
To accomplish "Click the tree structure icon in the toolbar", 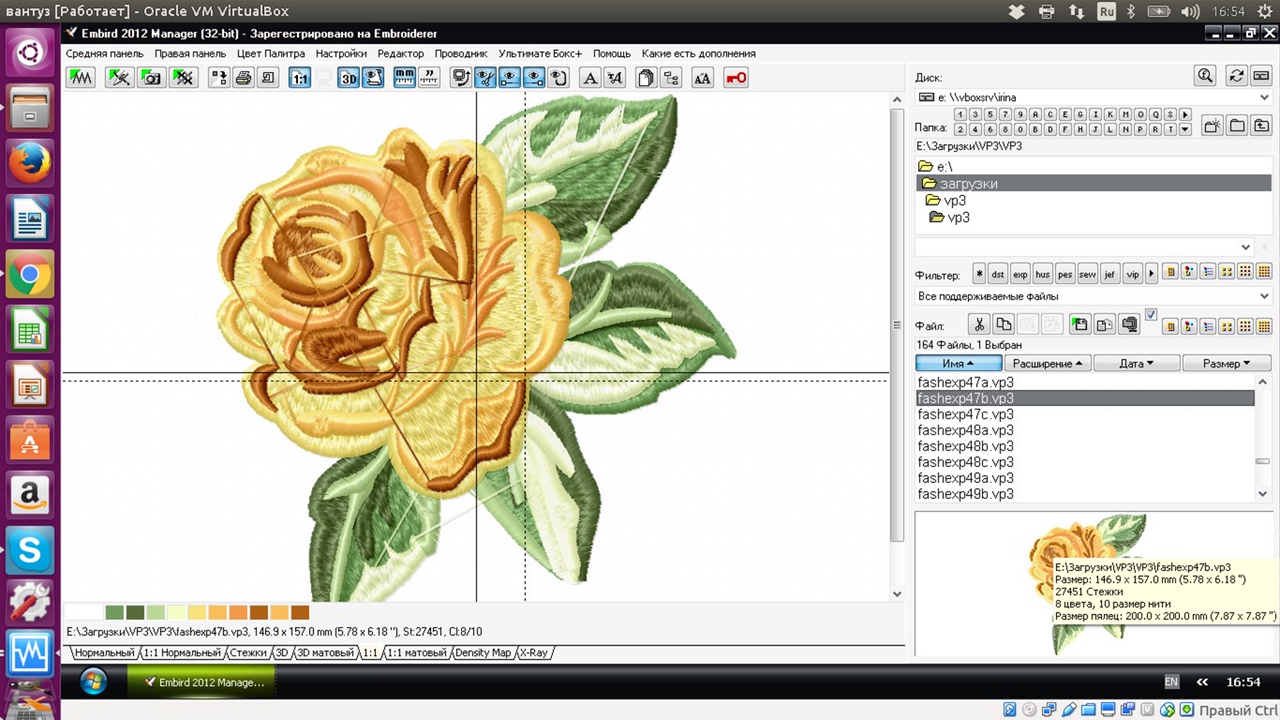I will [671, 77].
